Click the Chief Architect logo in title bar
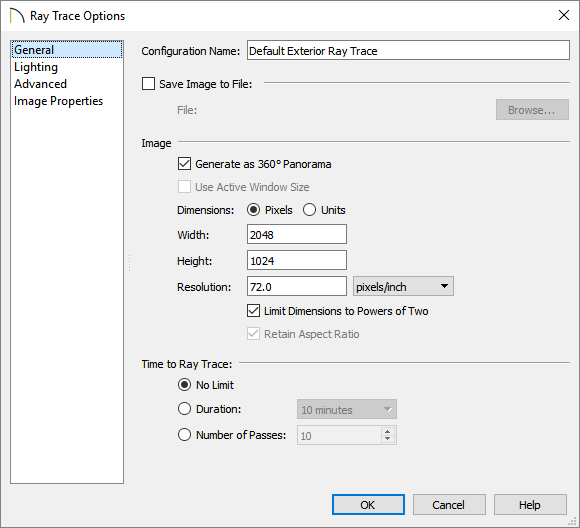 17,16
